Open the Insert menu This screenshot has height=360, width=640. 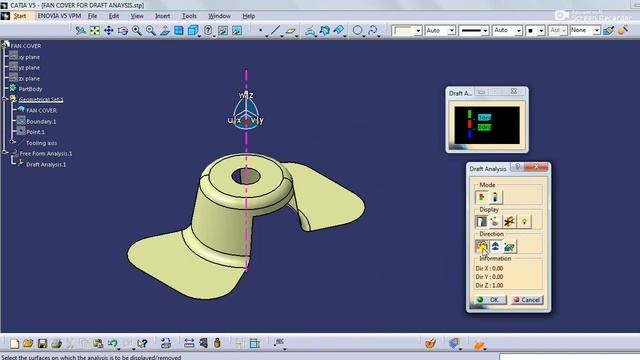point(162,16)
